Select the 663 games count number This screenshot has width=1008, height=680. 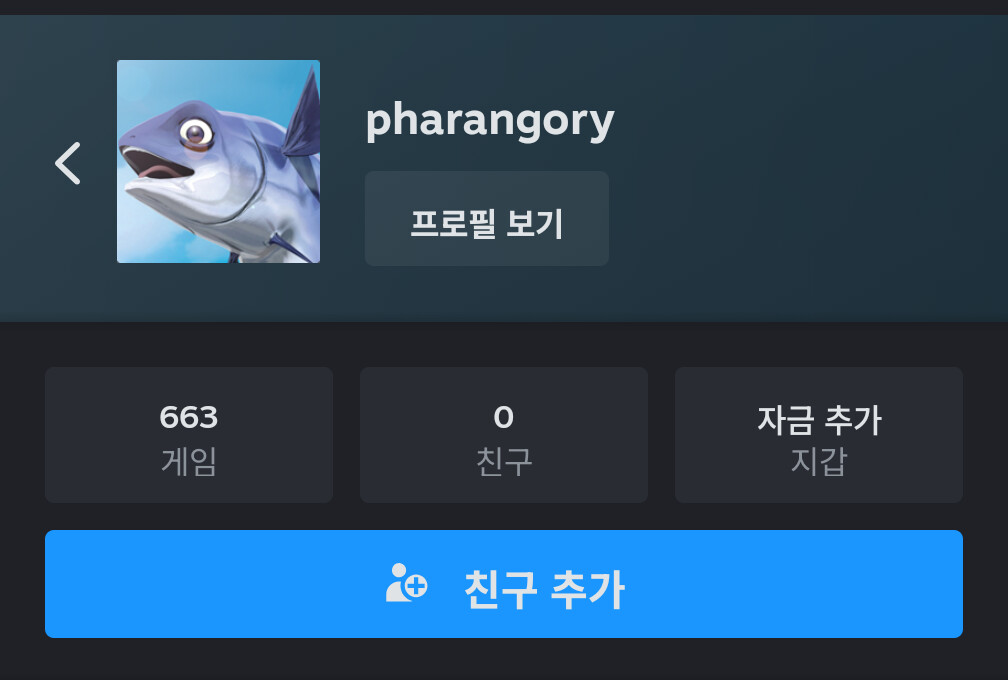pos(189,418)
